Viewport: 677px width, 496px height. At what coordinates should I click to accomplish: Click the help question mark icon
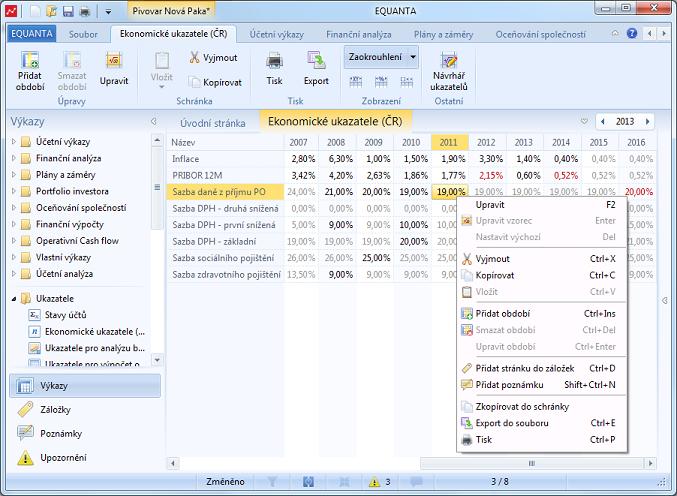click(x=632, y=33)
